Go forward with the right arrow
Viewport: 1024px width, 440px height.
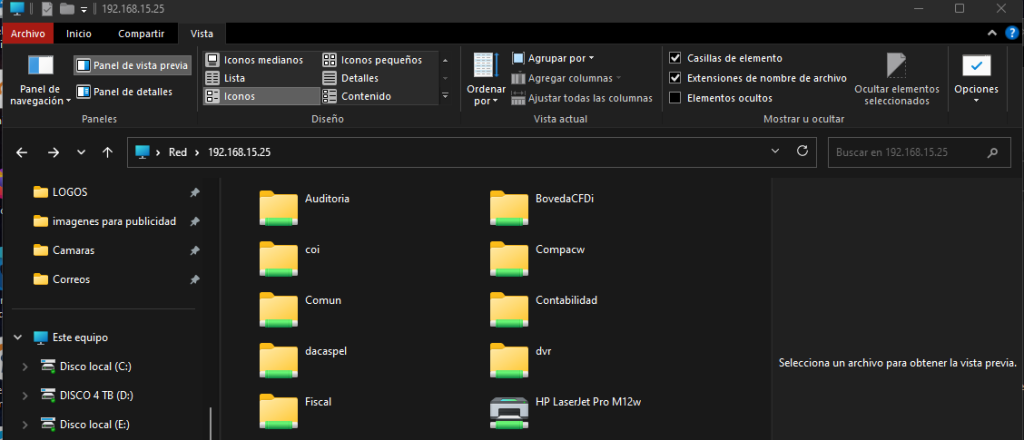[x=54, y=152]
